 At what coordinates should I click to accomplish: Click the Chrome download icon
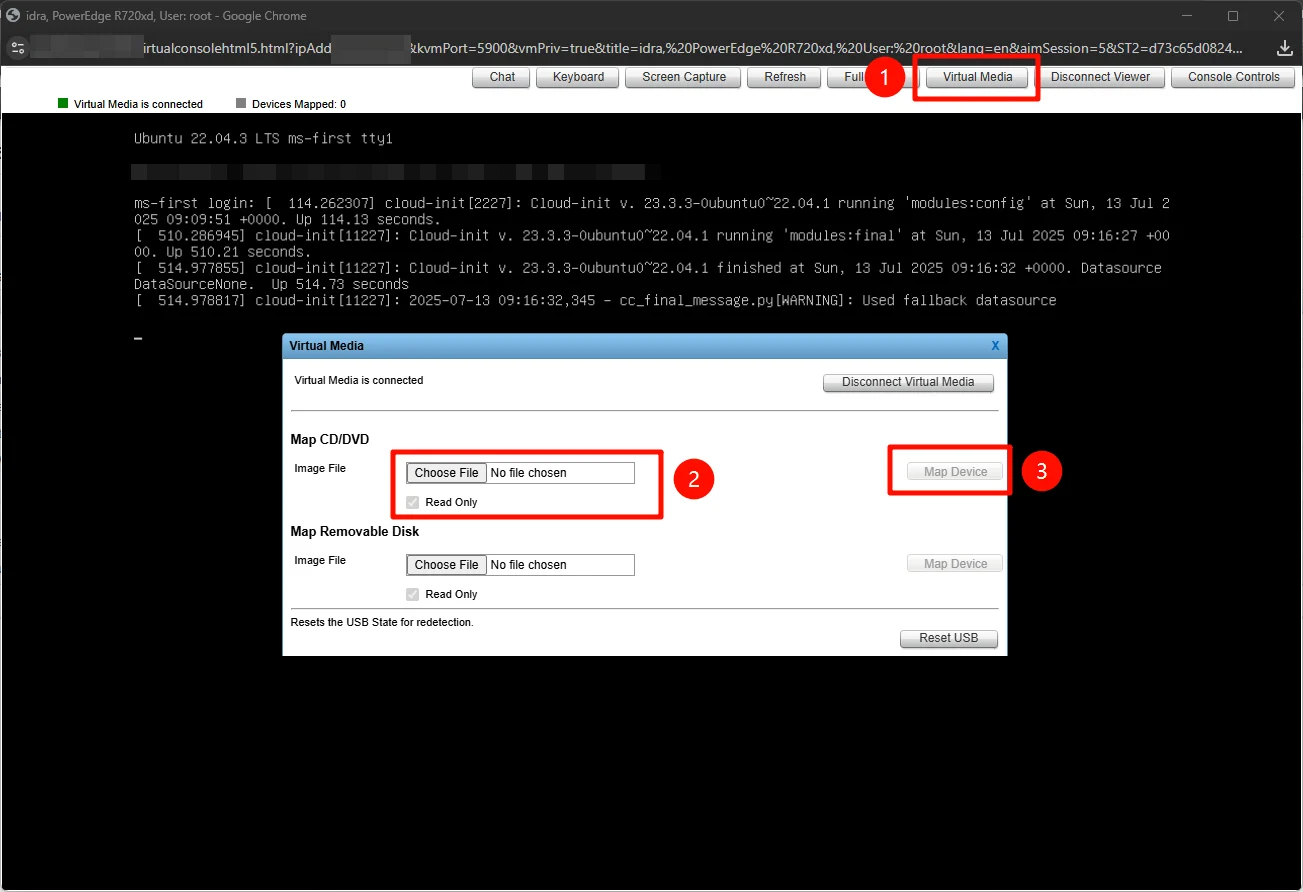1285,48
